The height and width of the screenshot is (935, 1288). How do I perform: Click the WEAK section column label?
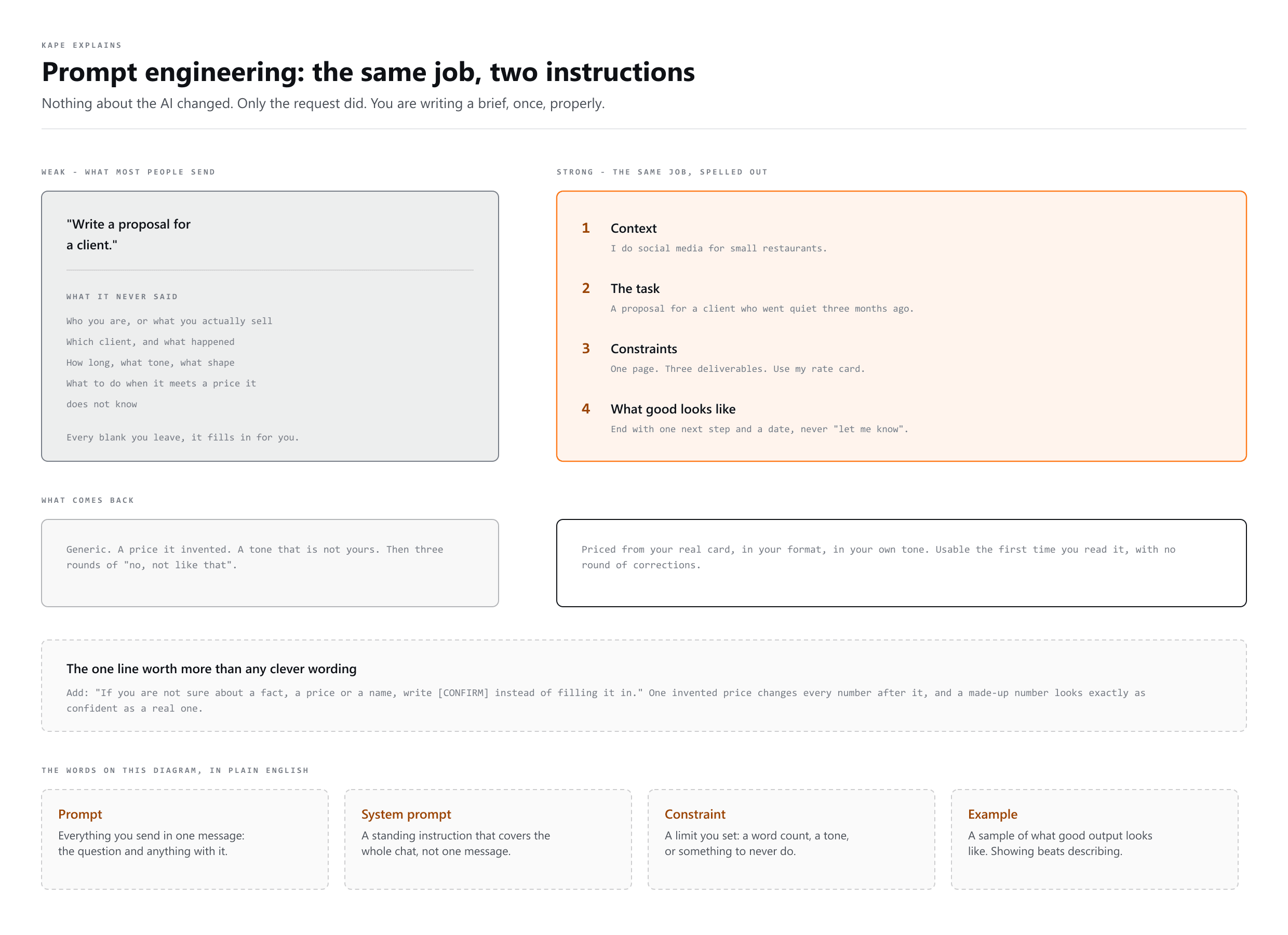pos(128,171)
